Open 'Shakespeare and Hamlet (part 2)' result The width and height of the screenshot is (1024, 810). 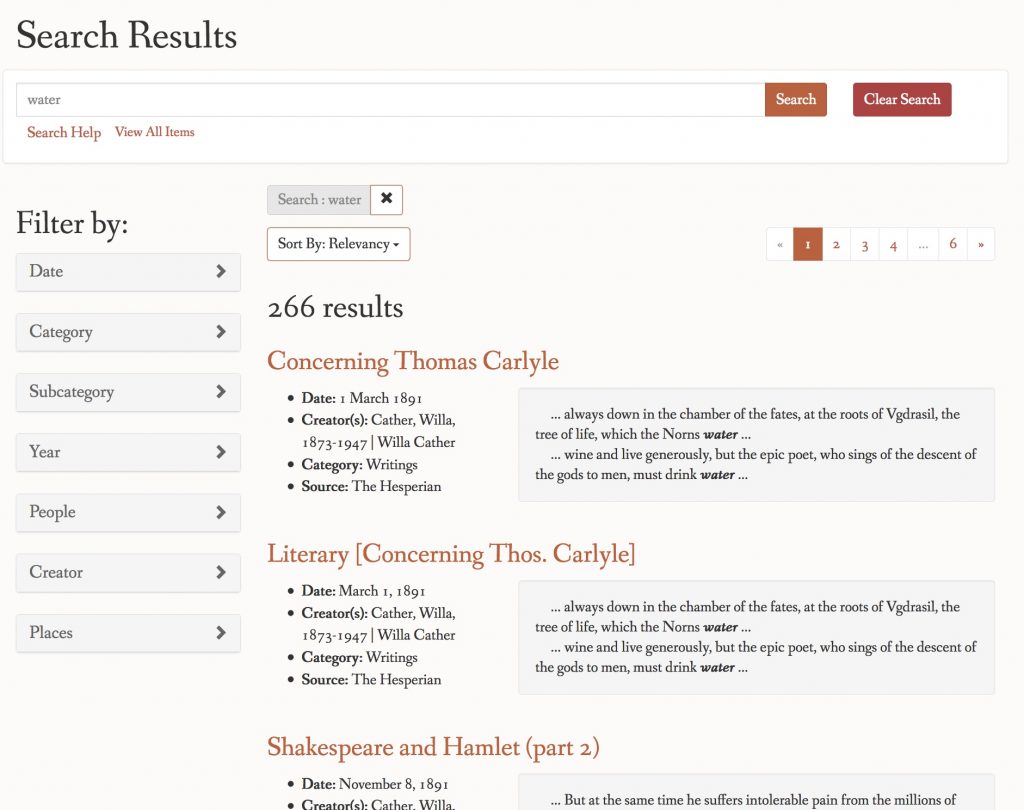click(x=433, y=747)
